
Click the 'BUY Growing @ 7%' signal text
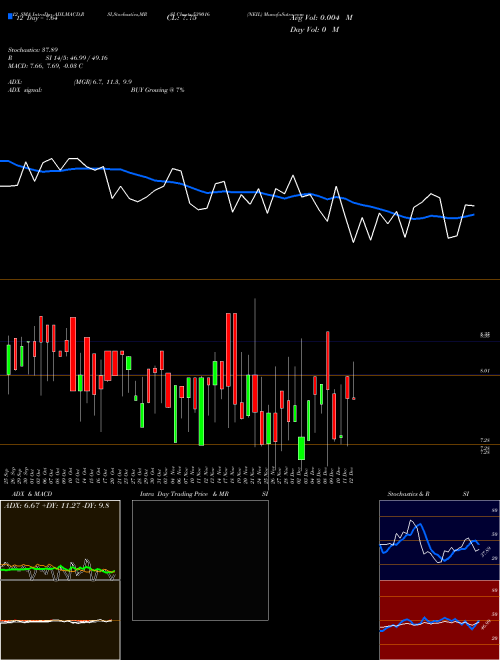[157, 90]
